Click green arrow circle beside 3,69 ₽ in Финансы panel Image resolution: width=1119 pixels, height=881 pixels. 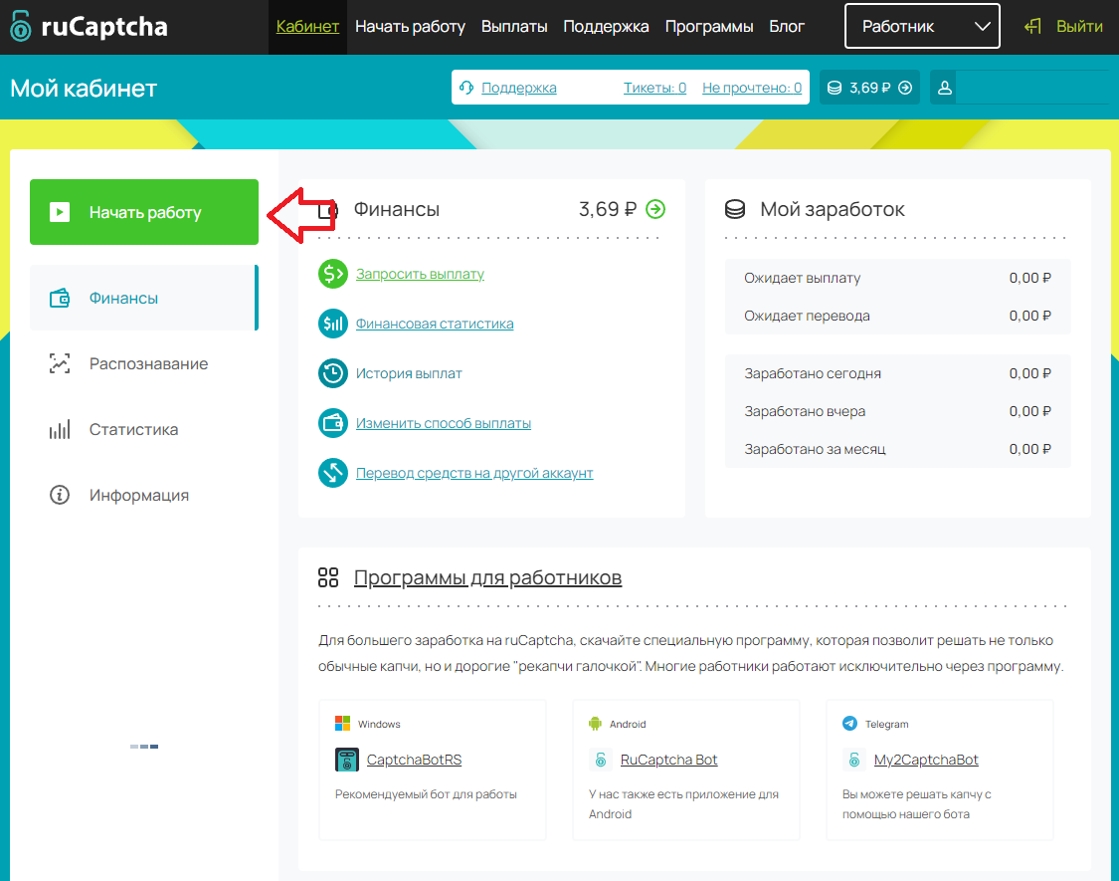tap(655, 209)
